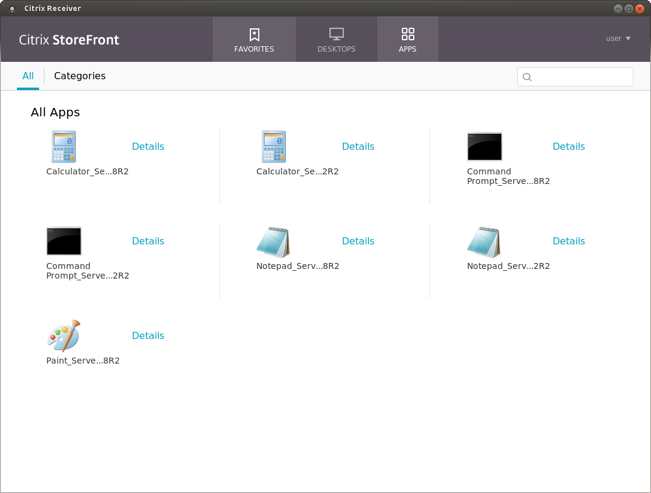Click the magnifier search icon
Screen dimensions: 651x493
click(528, 77)
